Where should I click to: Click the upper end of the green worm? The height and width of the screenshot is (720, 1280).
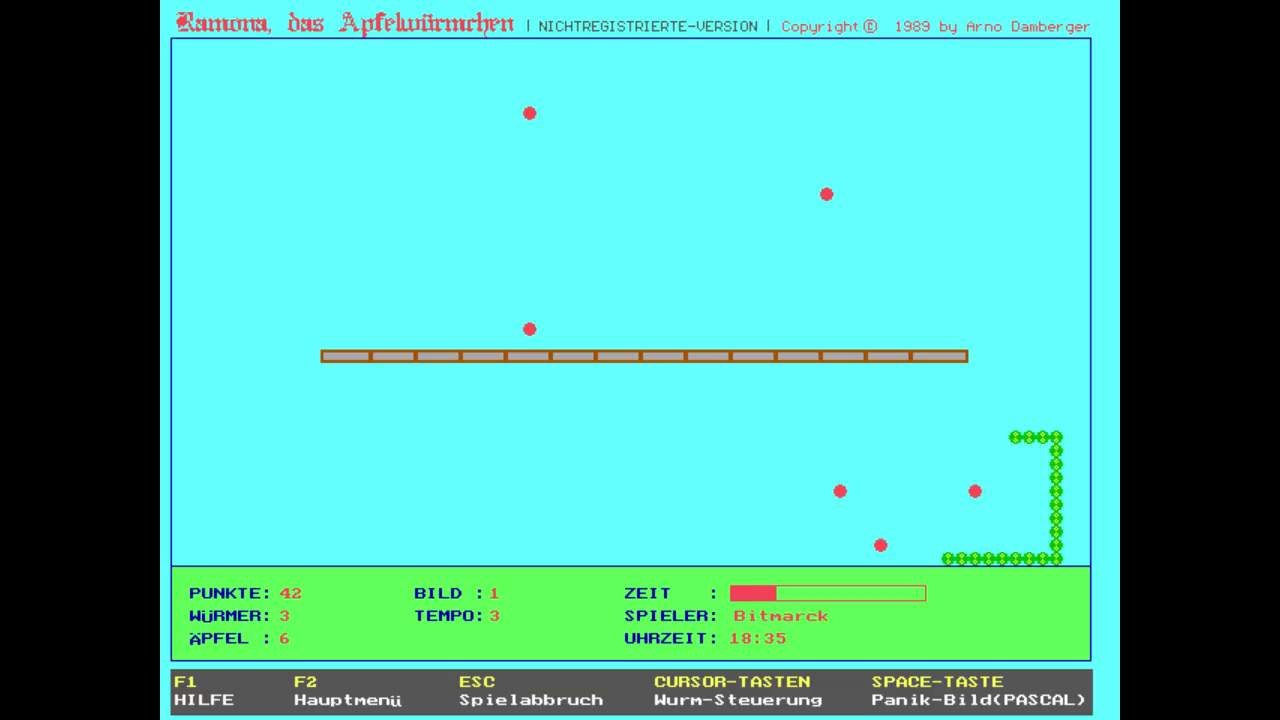[1016, 437]
